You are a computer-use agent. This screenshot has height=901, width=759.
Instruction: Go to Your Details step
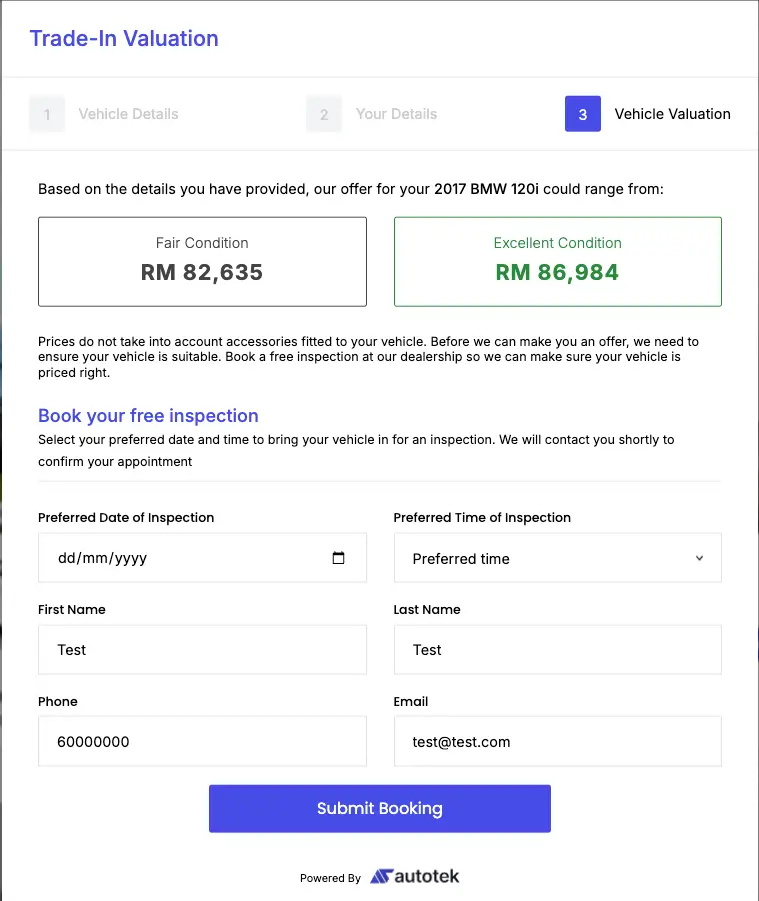396,114
